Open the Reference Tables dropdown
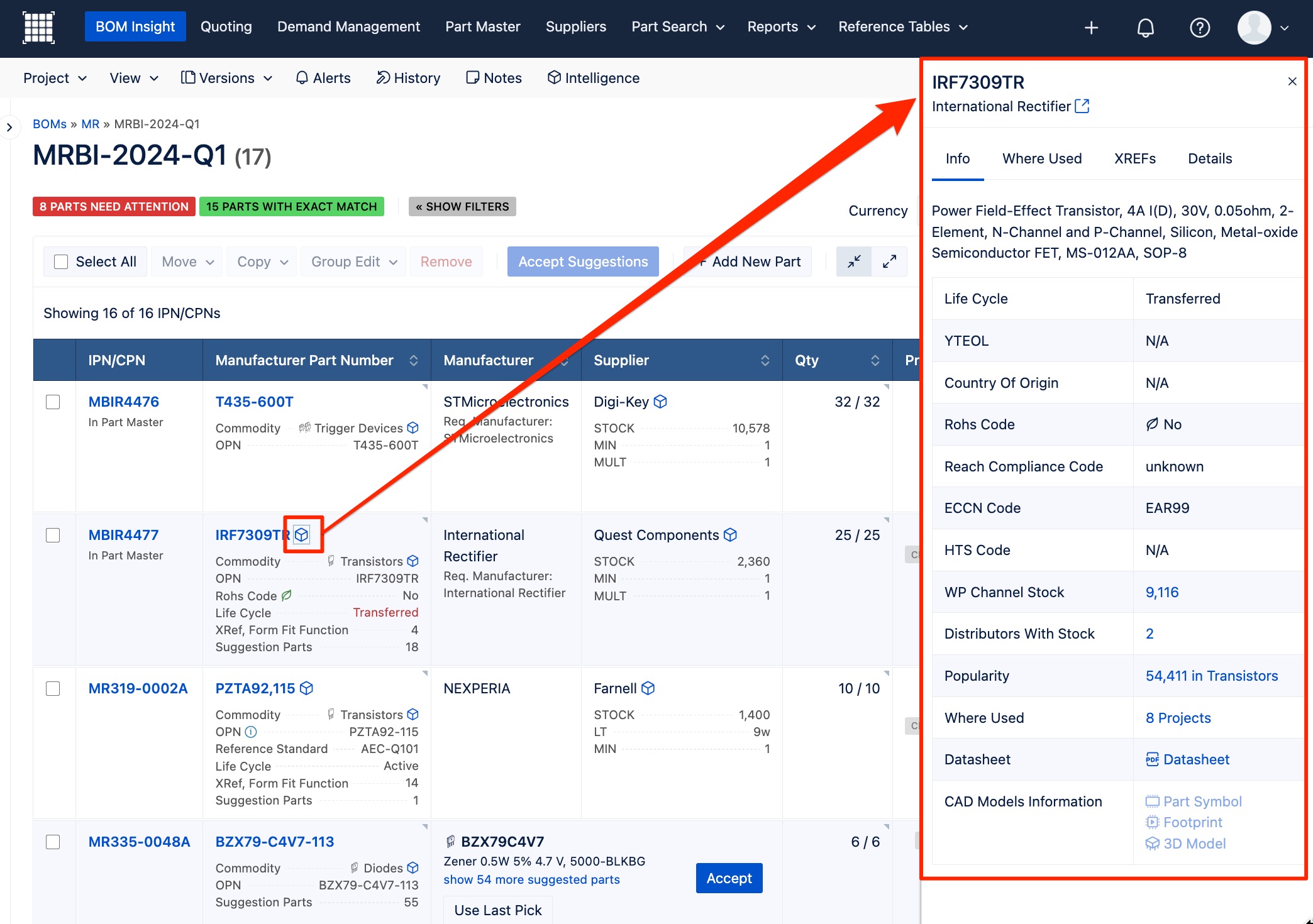 903,27
